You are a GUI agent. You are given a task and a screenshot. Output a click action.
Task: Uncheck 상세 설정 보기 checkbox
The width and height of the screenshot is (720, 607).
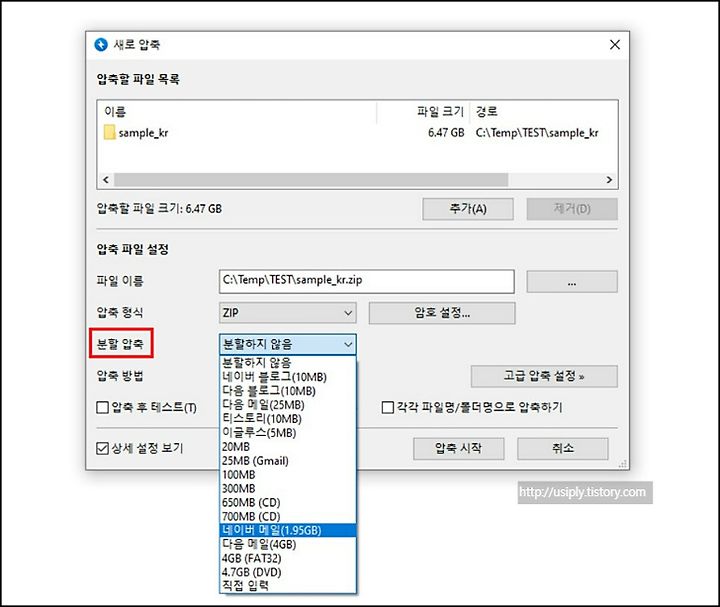click(x=102, y=448)
